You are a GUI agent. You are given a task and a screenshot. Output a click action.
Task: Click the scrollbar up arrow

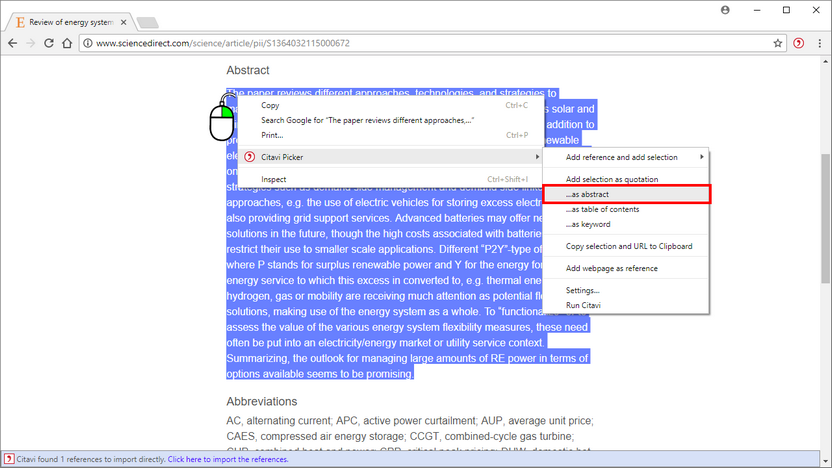click(x=826, y=62)
